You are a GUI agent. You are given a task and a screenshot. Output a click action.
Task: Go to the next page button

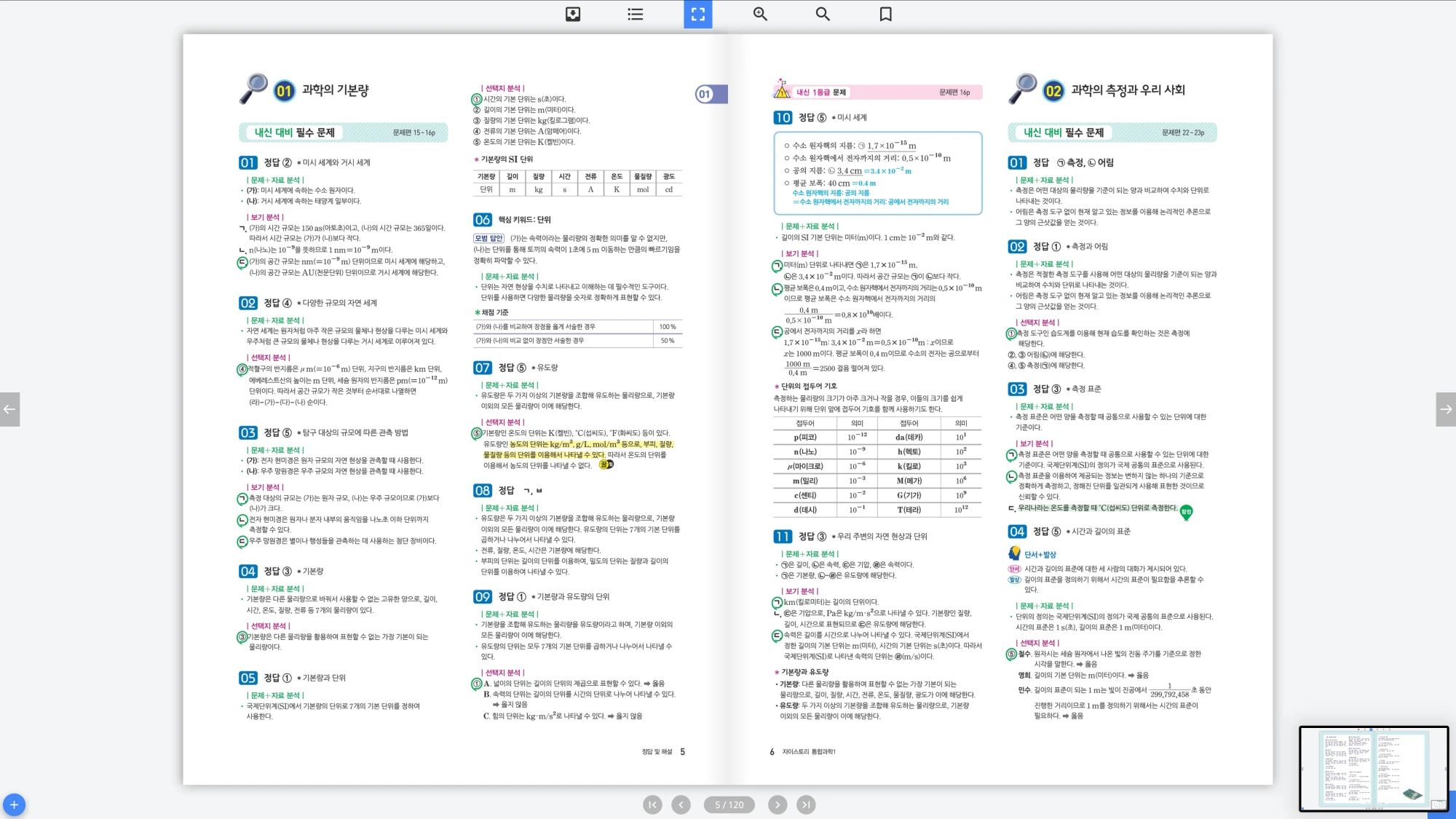tap(778, 804)
